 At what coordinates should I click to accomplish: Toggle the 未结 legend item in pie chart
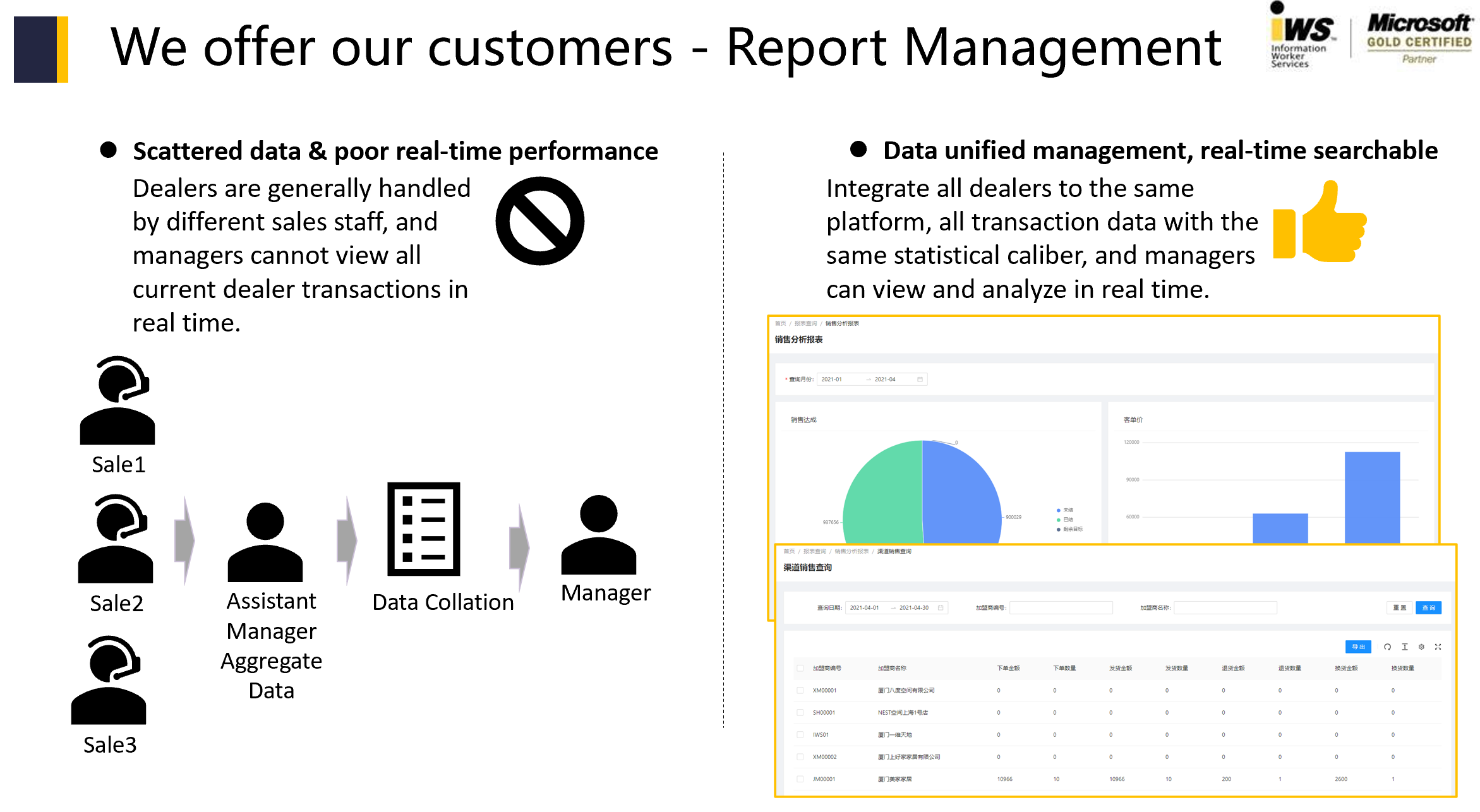pos(1065,510)
